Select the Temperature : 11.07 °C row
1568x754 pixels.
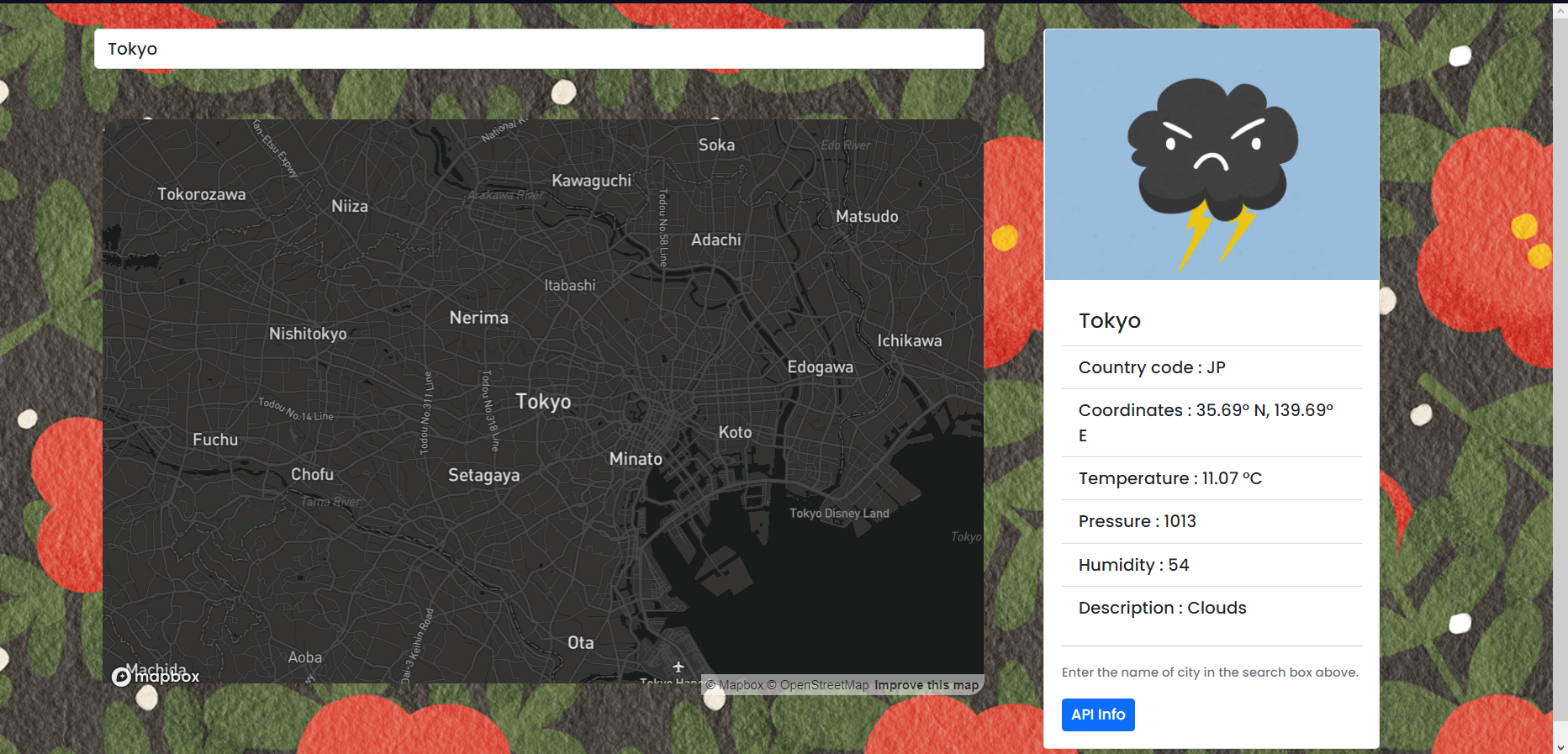[x=1212, y=478]
